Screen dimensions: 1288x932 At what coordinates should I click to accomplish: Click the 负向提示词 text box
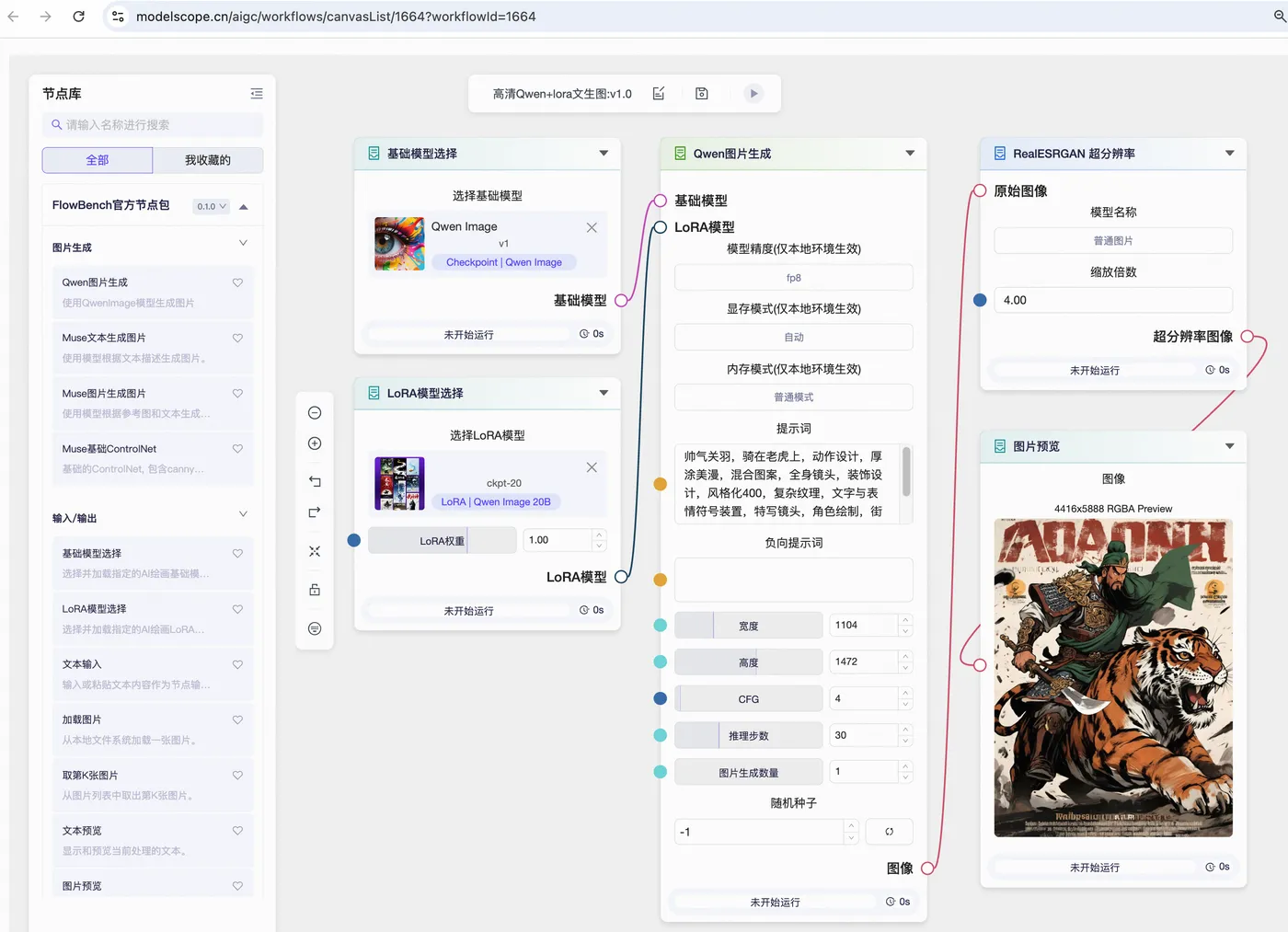click(x=794, y=580)
